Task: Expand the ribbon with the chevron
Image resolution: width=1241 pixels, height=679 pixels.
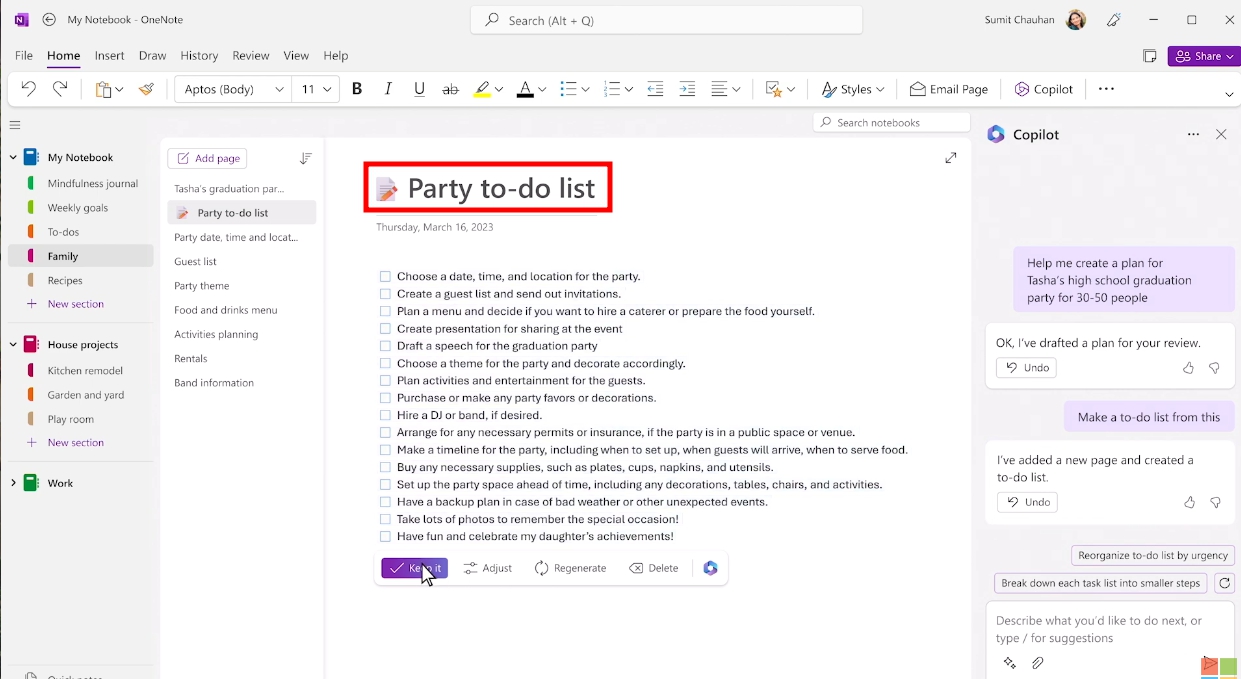Action: 1229,94
